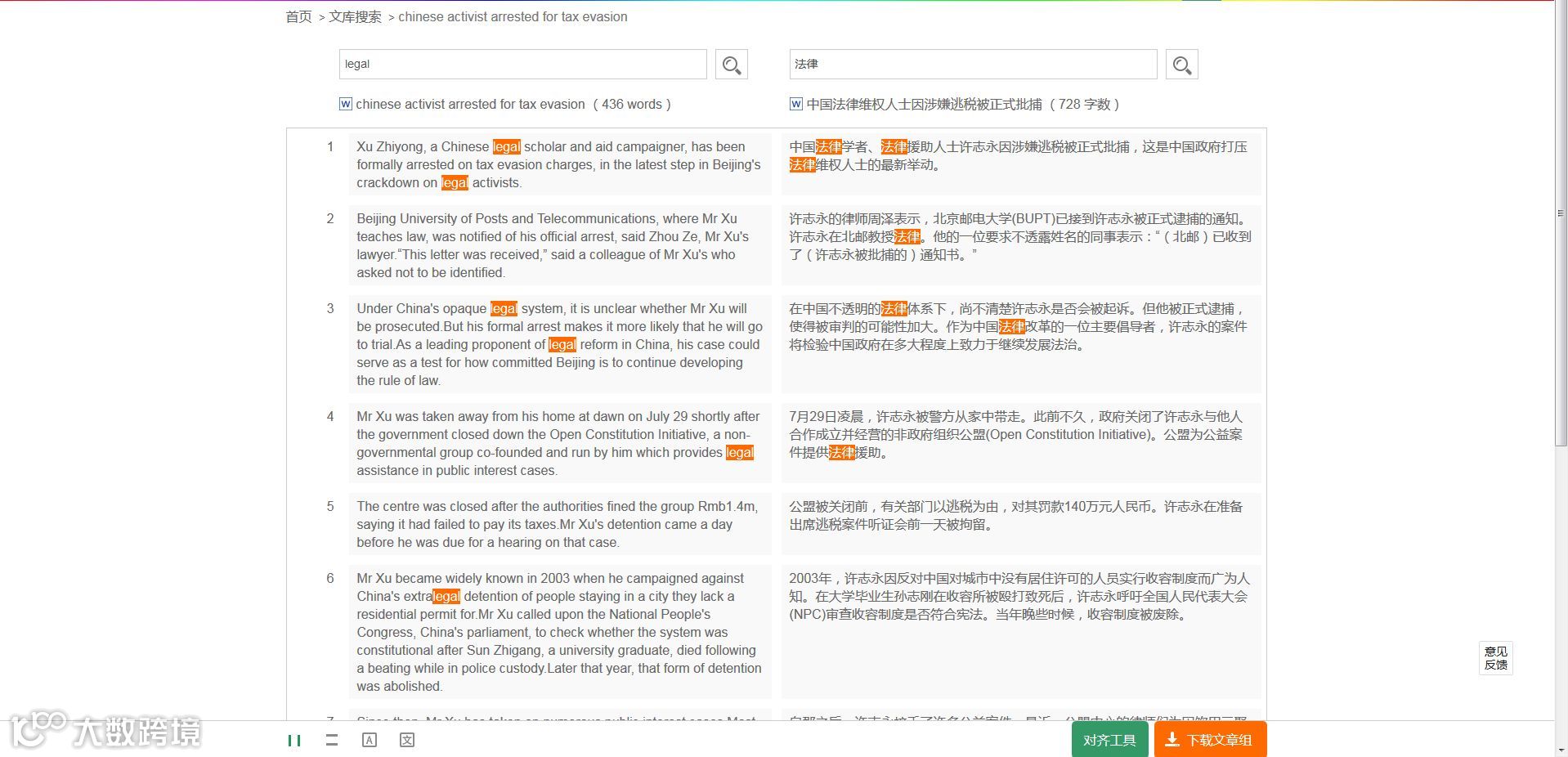Switch to side-by-side column view
This screenshot has height=757, width=1568.
(x=294, y=740)
